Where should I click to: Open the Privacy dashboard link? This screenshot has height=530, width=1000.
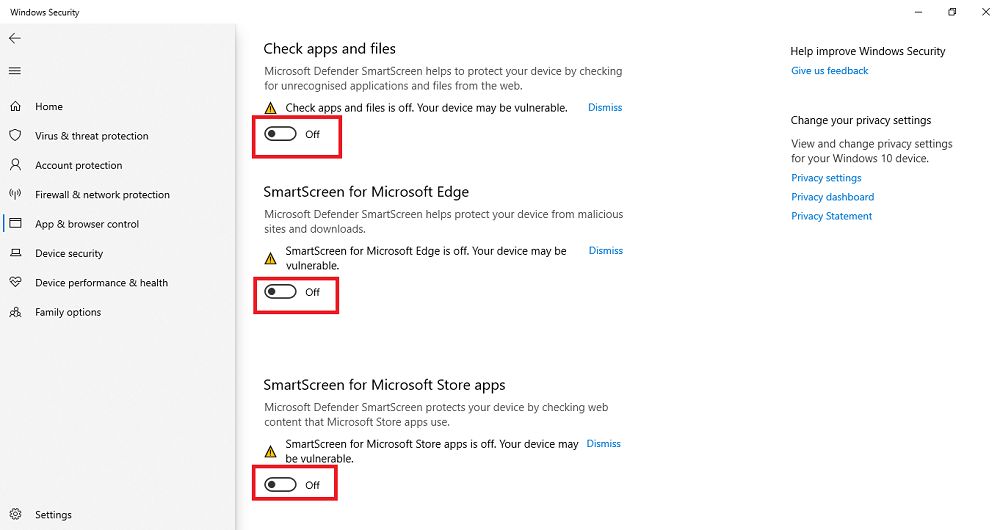832,197
